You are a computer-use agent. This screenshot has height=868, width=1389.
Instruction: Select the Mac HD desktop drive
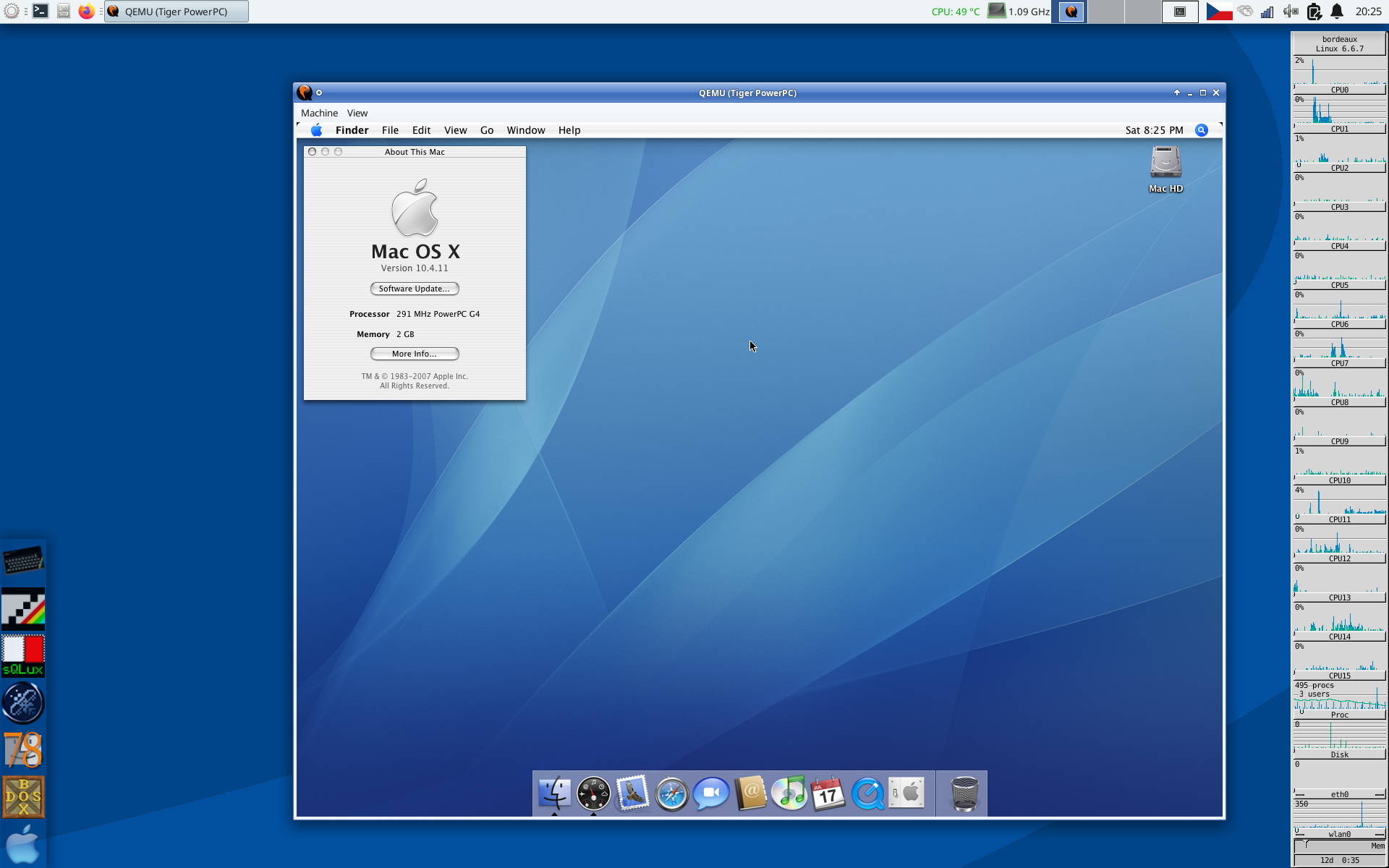1165,163
